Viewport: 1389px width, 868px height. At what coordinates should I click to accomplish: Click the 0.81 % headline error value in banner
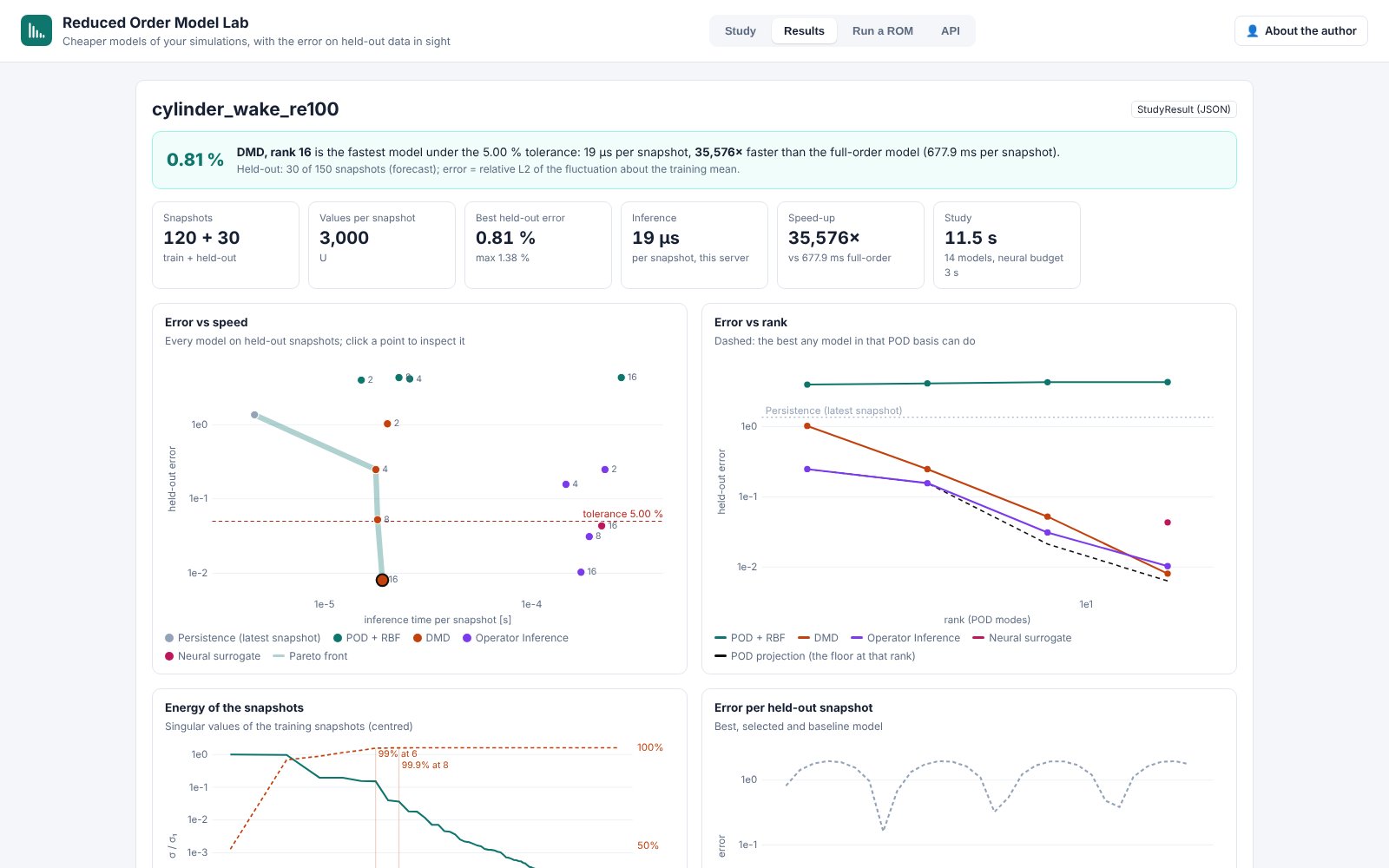[x=195, y=160]
